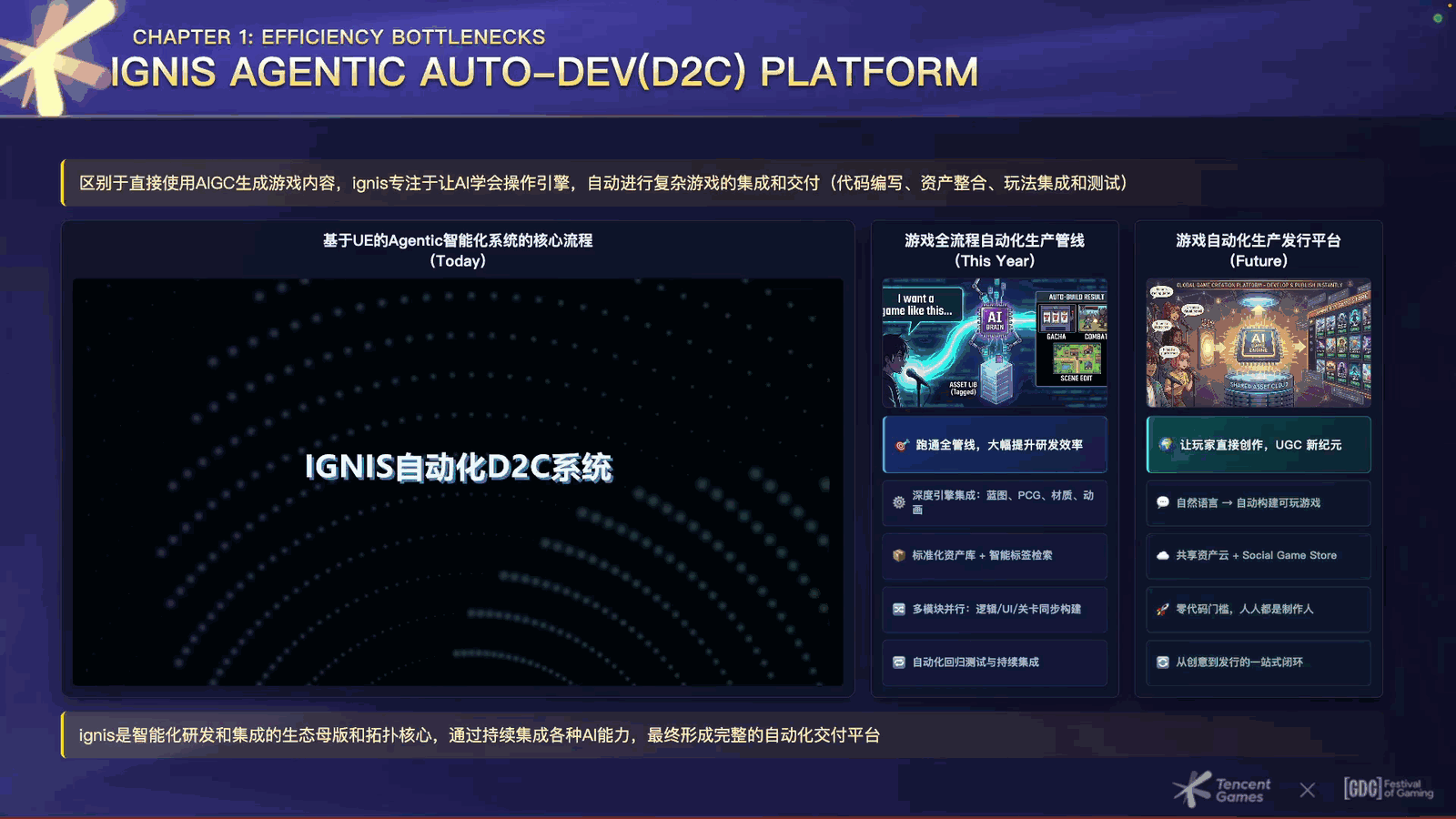Click the heading 基于UE的Agentic智能化系统的核心流程
The width and height of the screenshot is (1456, 819).
coord(458,240)
